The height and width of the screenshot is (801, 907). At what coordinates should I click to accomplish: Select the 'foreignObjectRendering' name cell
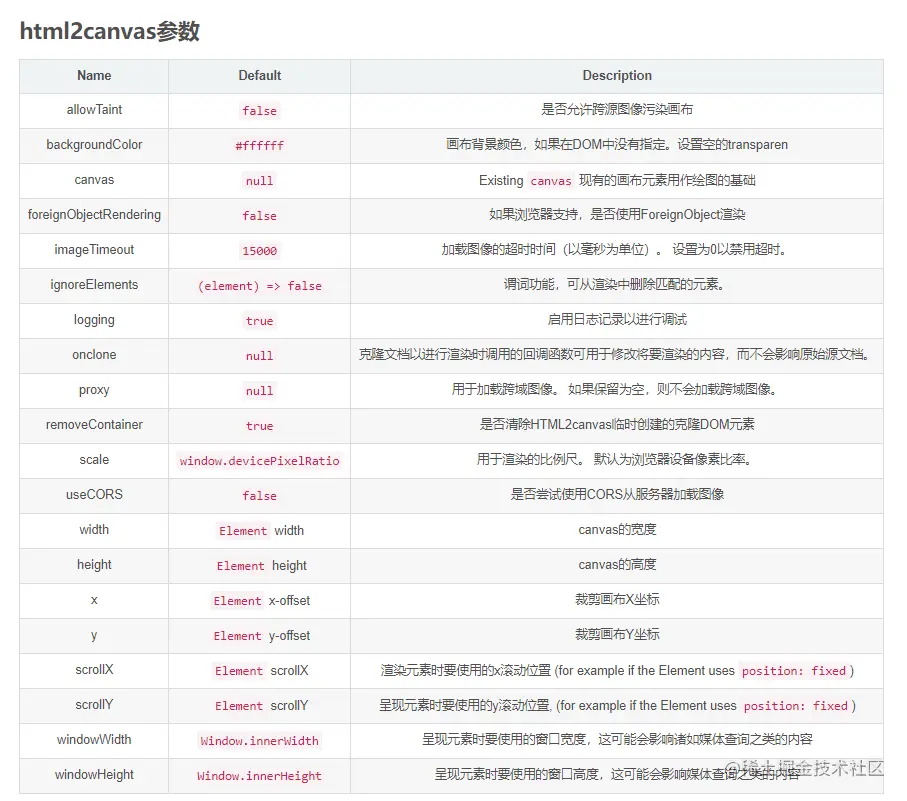(x=94, y=215)
